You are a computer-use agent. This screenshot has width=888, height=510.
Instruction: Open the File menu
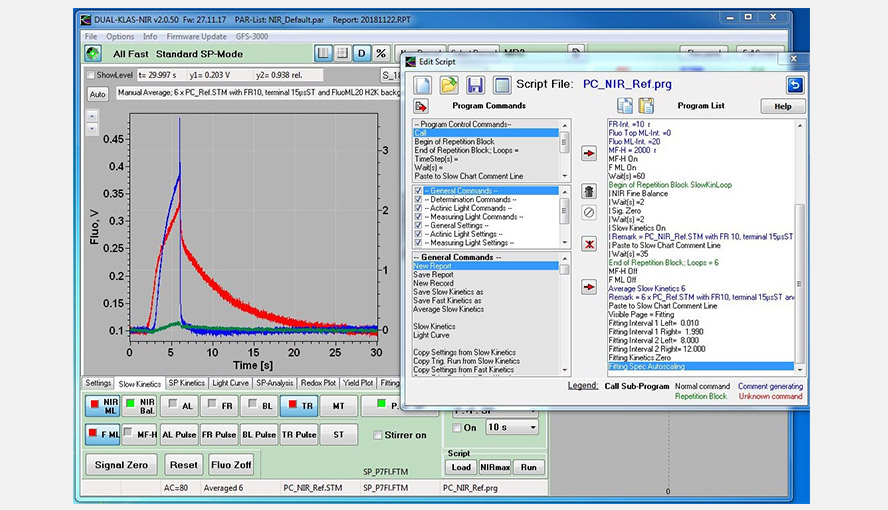(91, 36)
